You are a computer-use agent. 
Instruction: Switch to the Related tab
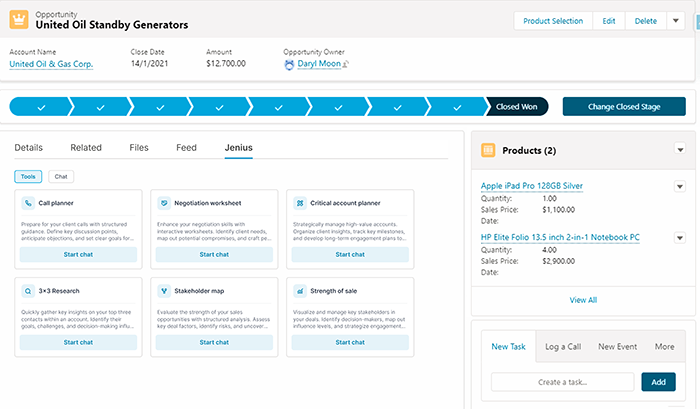click(x=86, y=147)
